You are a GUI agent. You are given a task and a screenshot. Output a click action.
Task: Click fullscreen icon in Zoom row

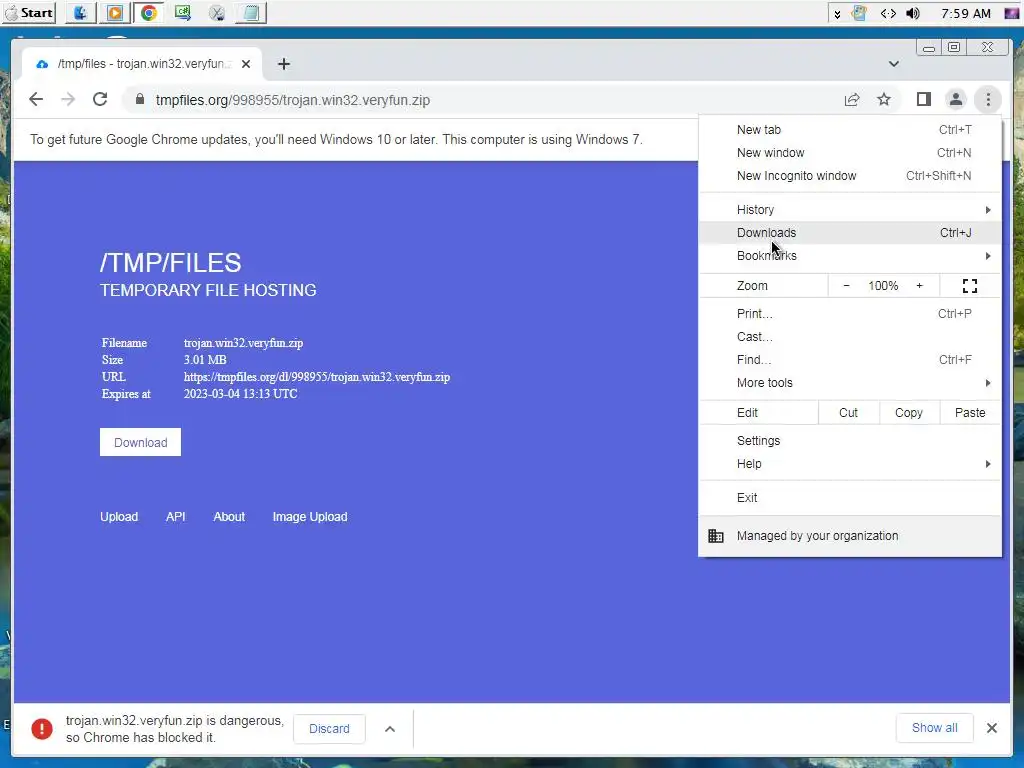click(x=970, y=285)
